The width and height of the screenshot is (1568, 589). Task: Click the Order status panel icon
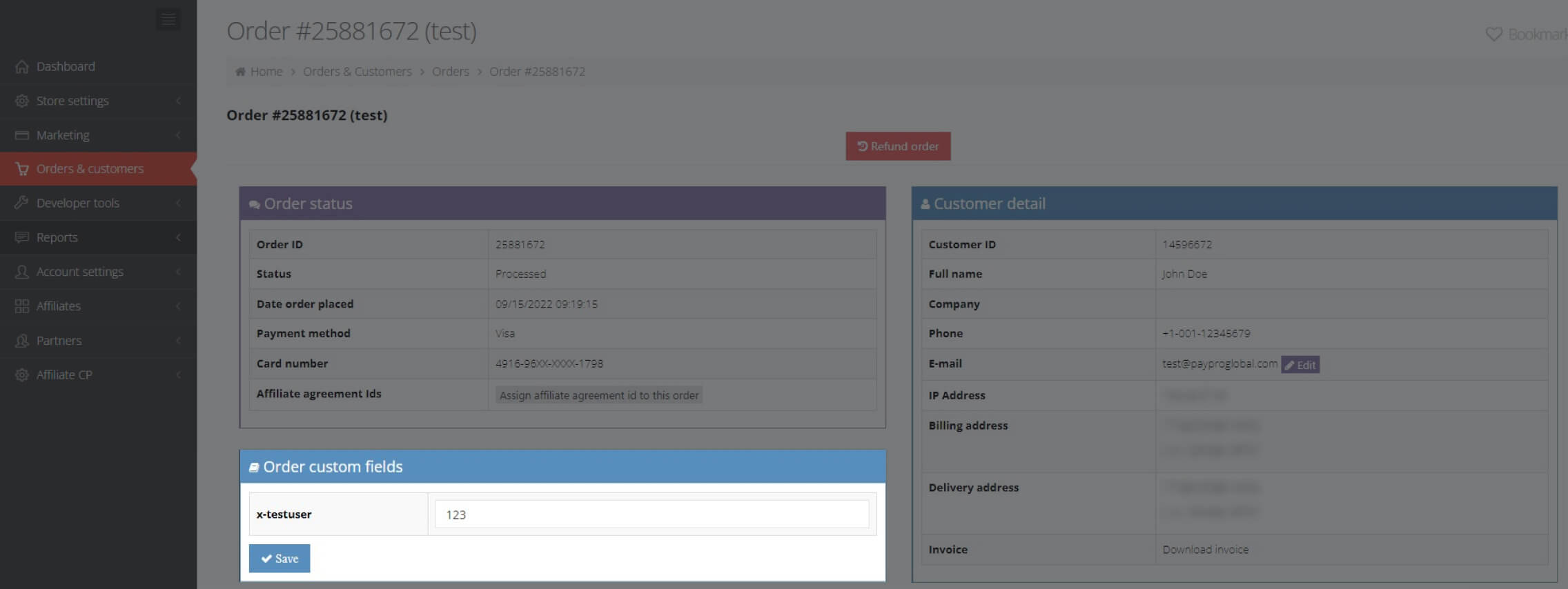pyautogui.click(x=254, y=205)
